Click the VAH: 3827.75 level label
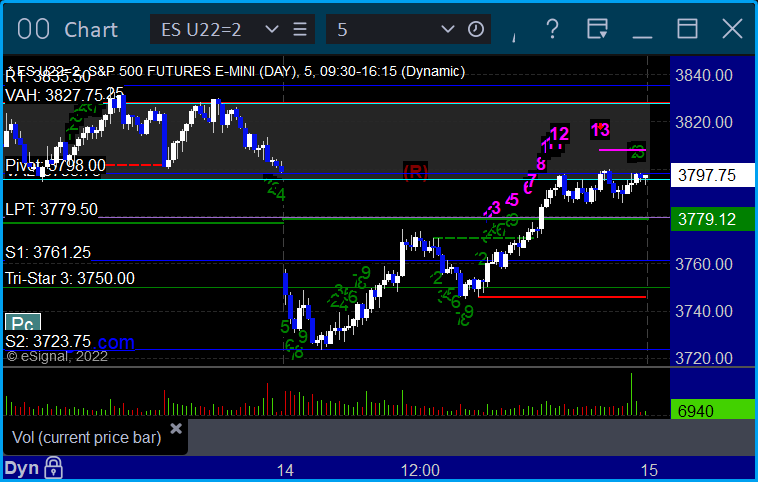This screenshot has height=482, width=758. click(56, 95)
